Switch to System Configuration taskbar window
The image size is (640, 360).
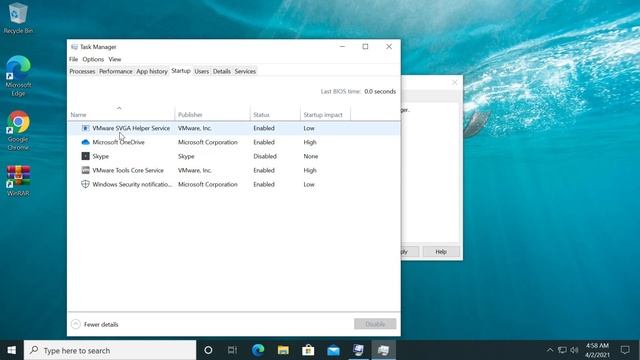click(x=358, y=350)
